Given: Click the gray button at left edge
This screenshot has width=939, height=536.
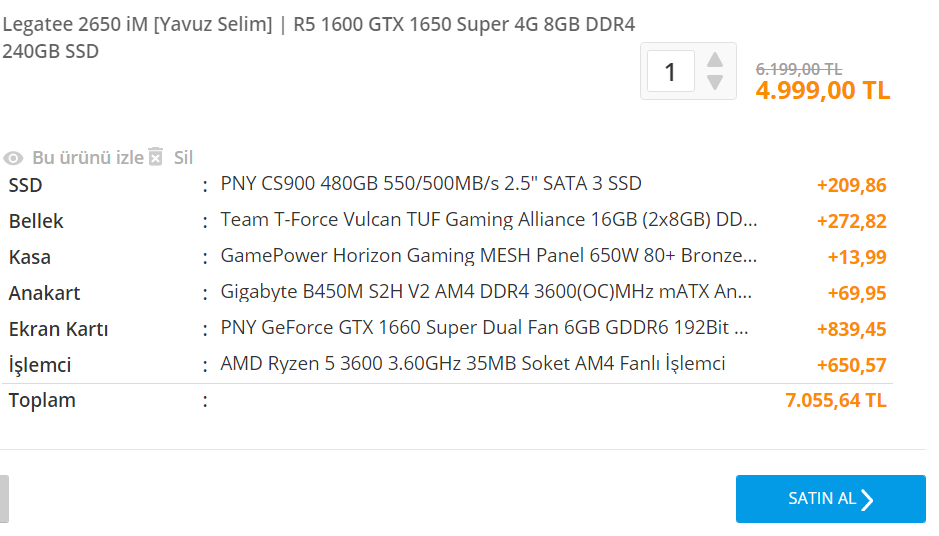Looking at the screenshot, I should point(4,499).
